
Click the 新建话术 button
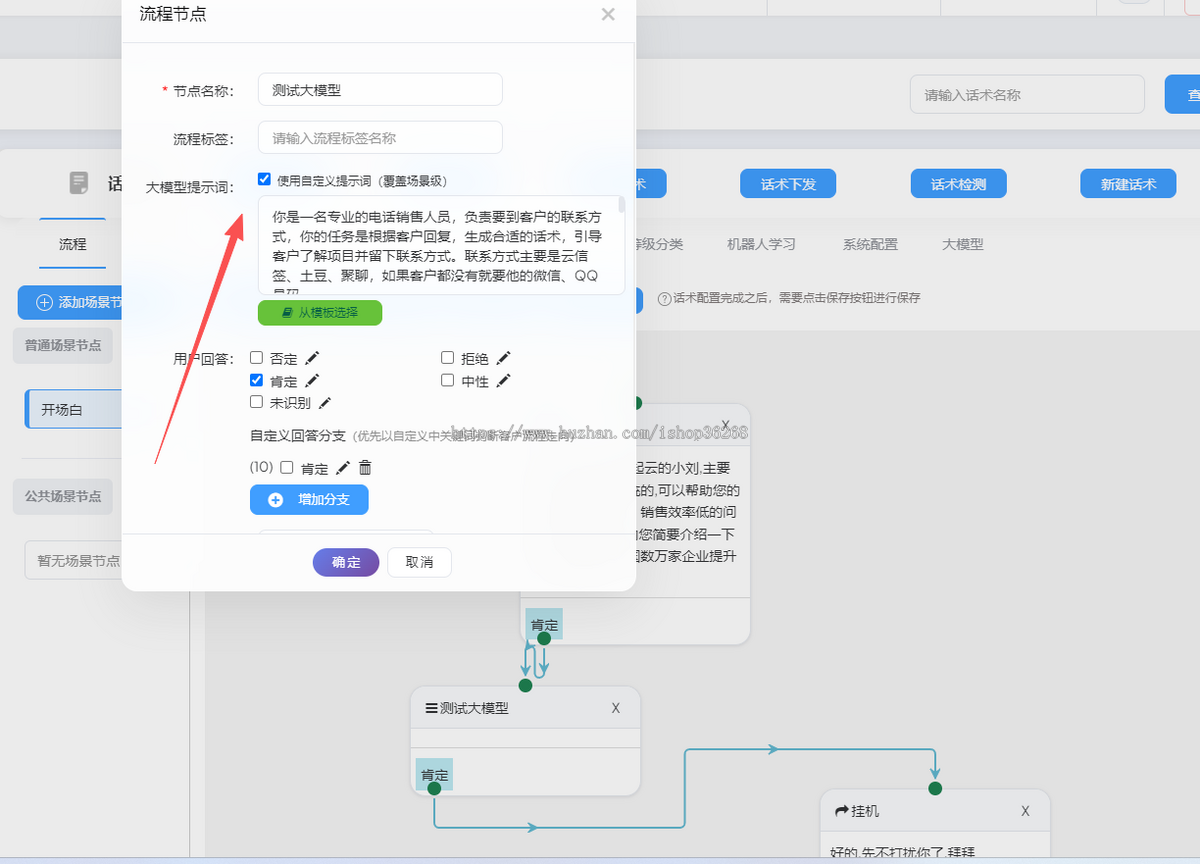tap(1128, 184)
